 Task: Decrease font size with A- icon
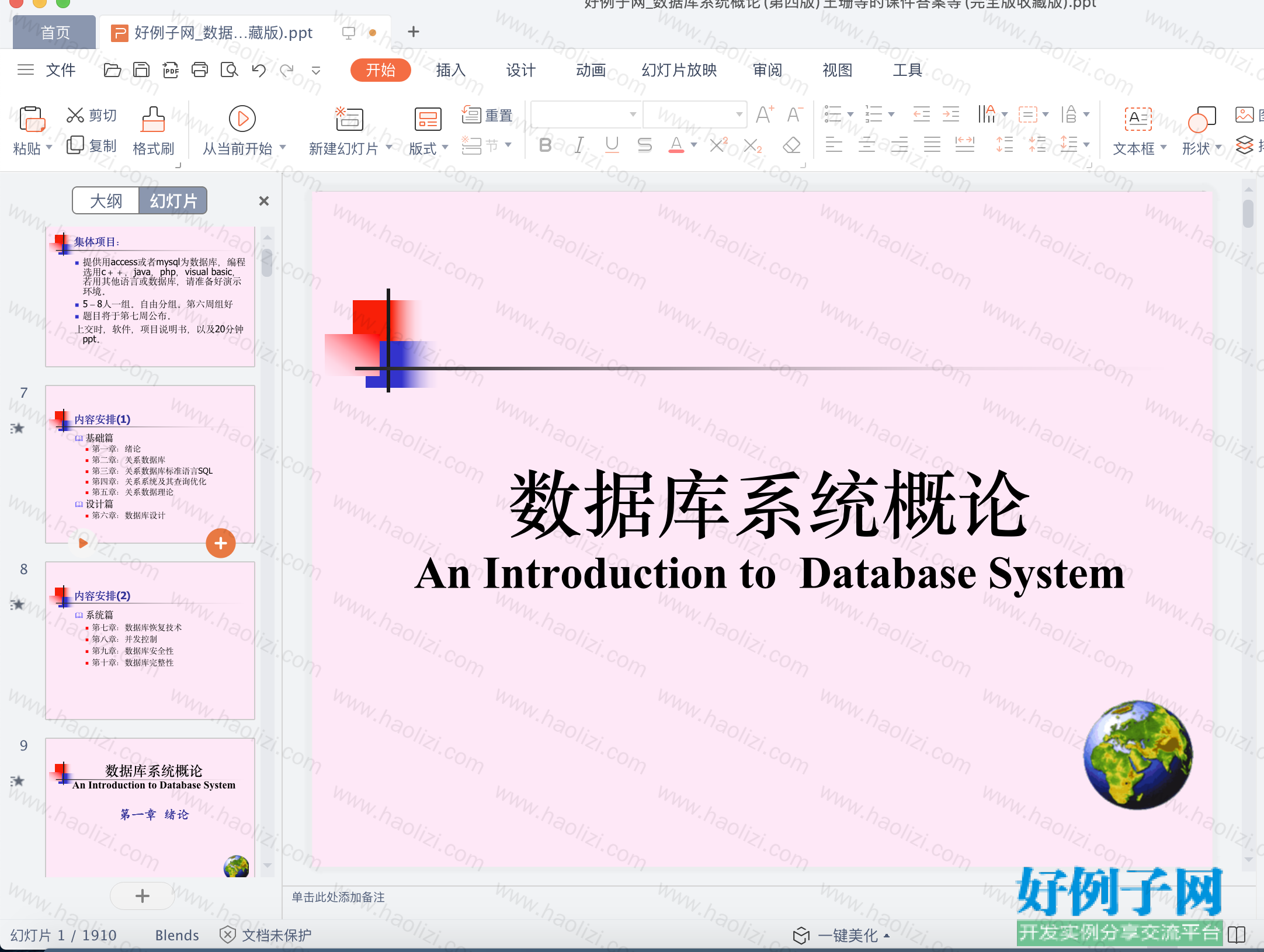tap(795, 114)
